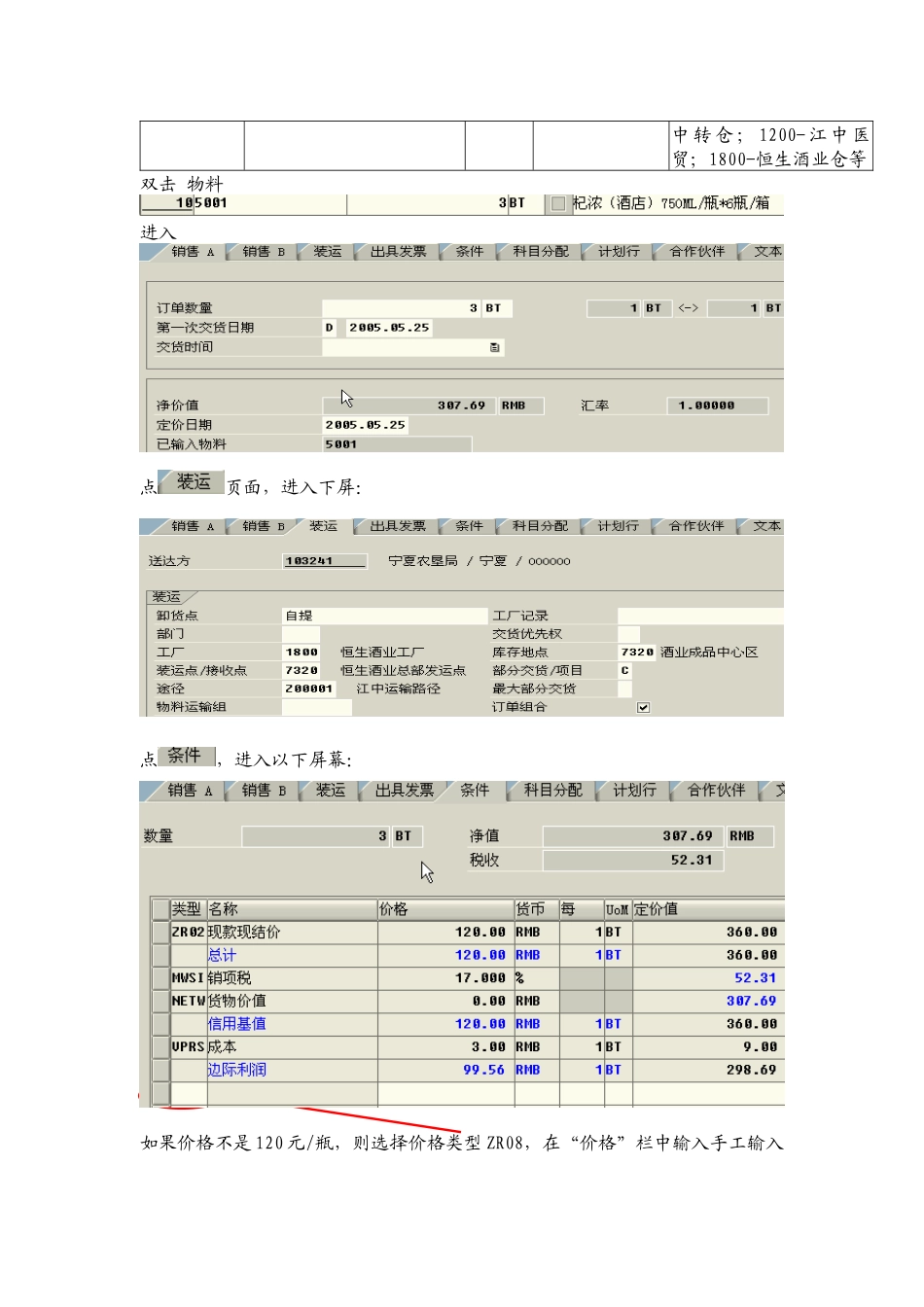Click the 定价日期 field
The image size is (924, 1307).
(x=365, y=425)
